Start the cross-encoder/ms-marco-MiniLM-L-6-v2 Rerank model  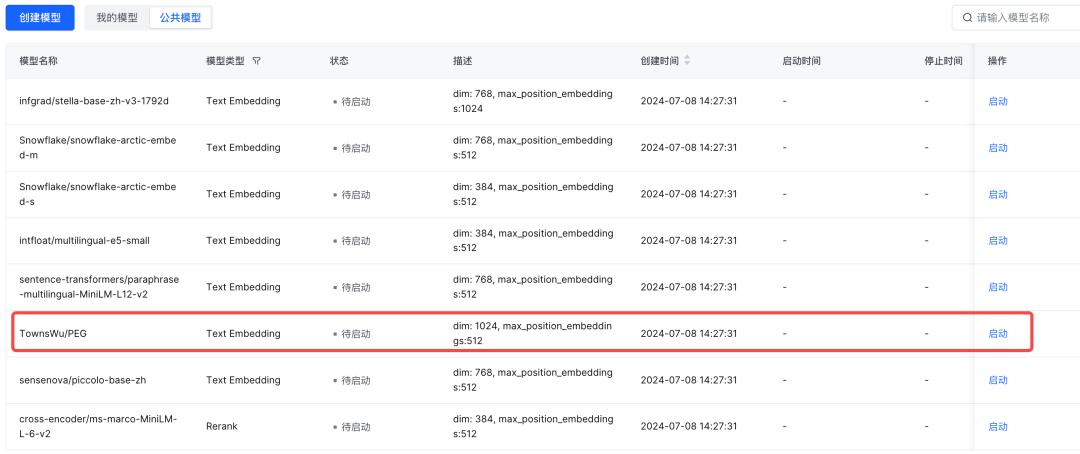click(x=998, y=426)
